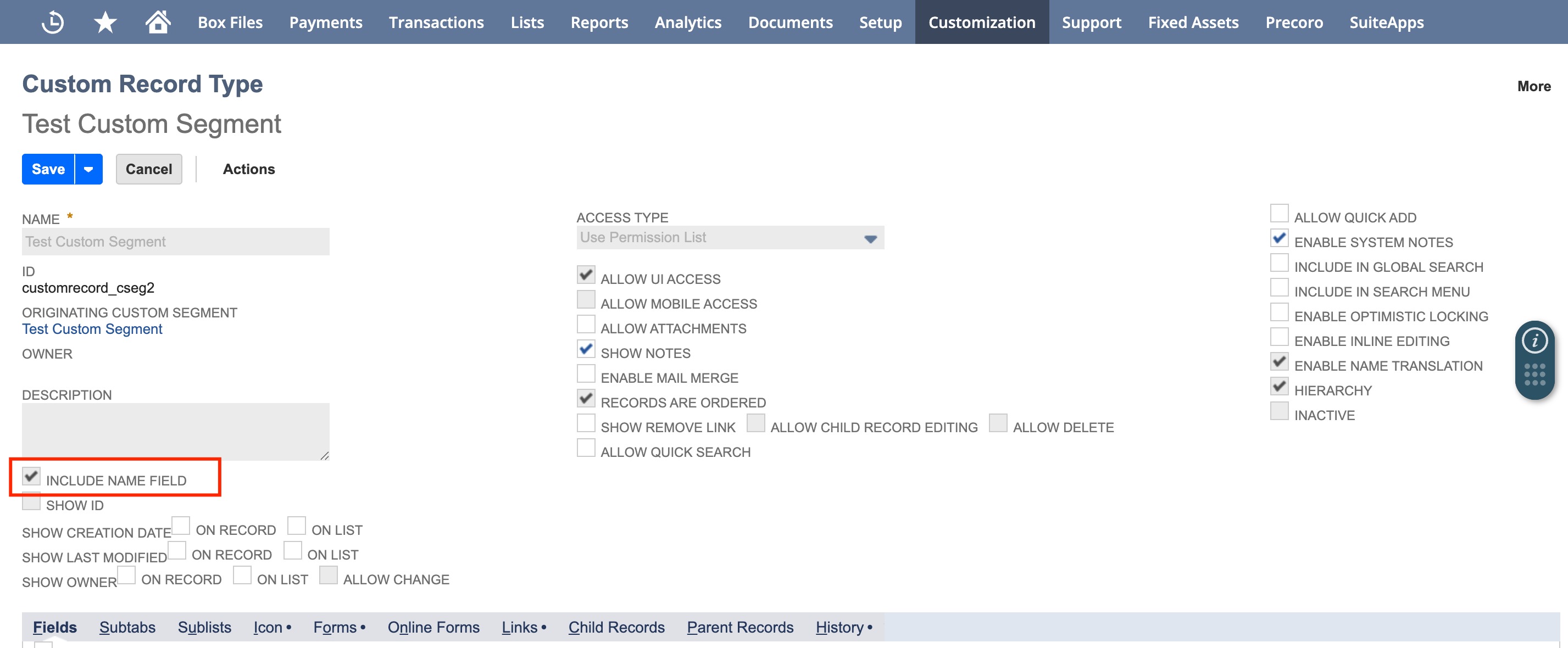
Task: Switch to the Fields subtab
Action: (55, 627)
